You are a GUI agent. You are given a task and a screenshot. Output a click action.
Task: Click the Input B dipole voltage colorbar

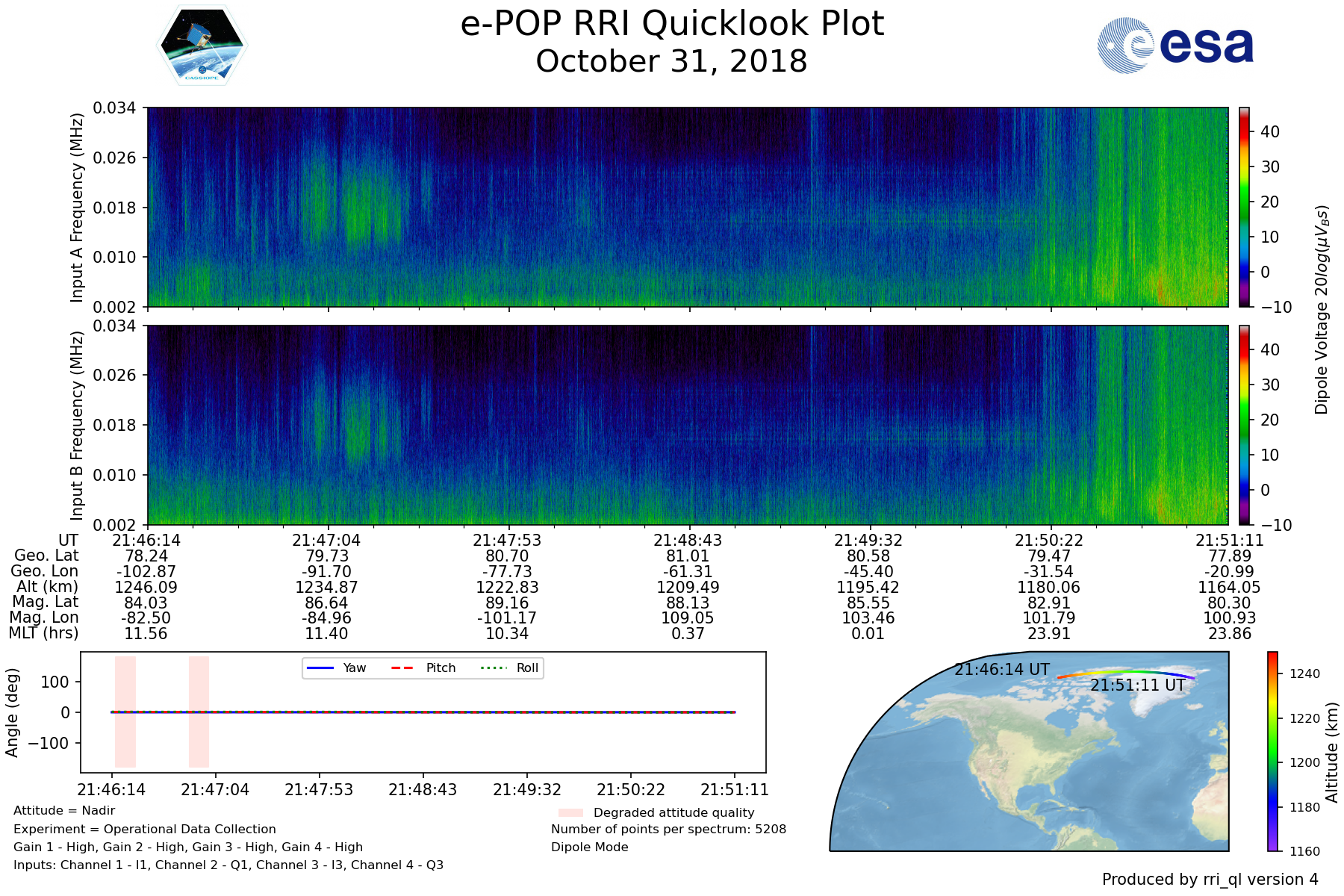(x=1245, y=425)
